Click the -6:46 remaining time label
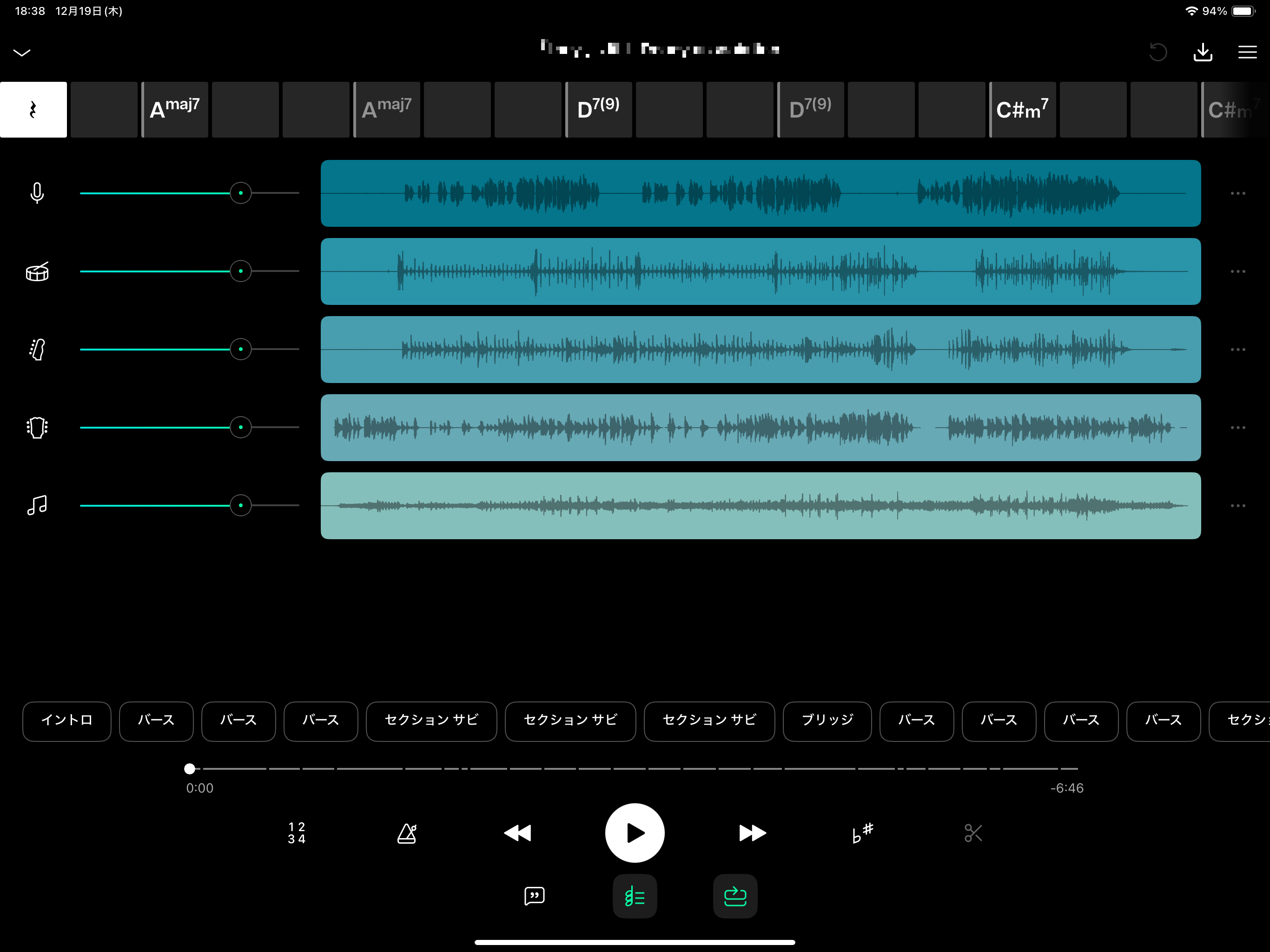 [1067, 788]
